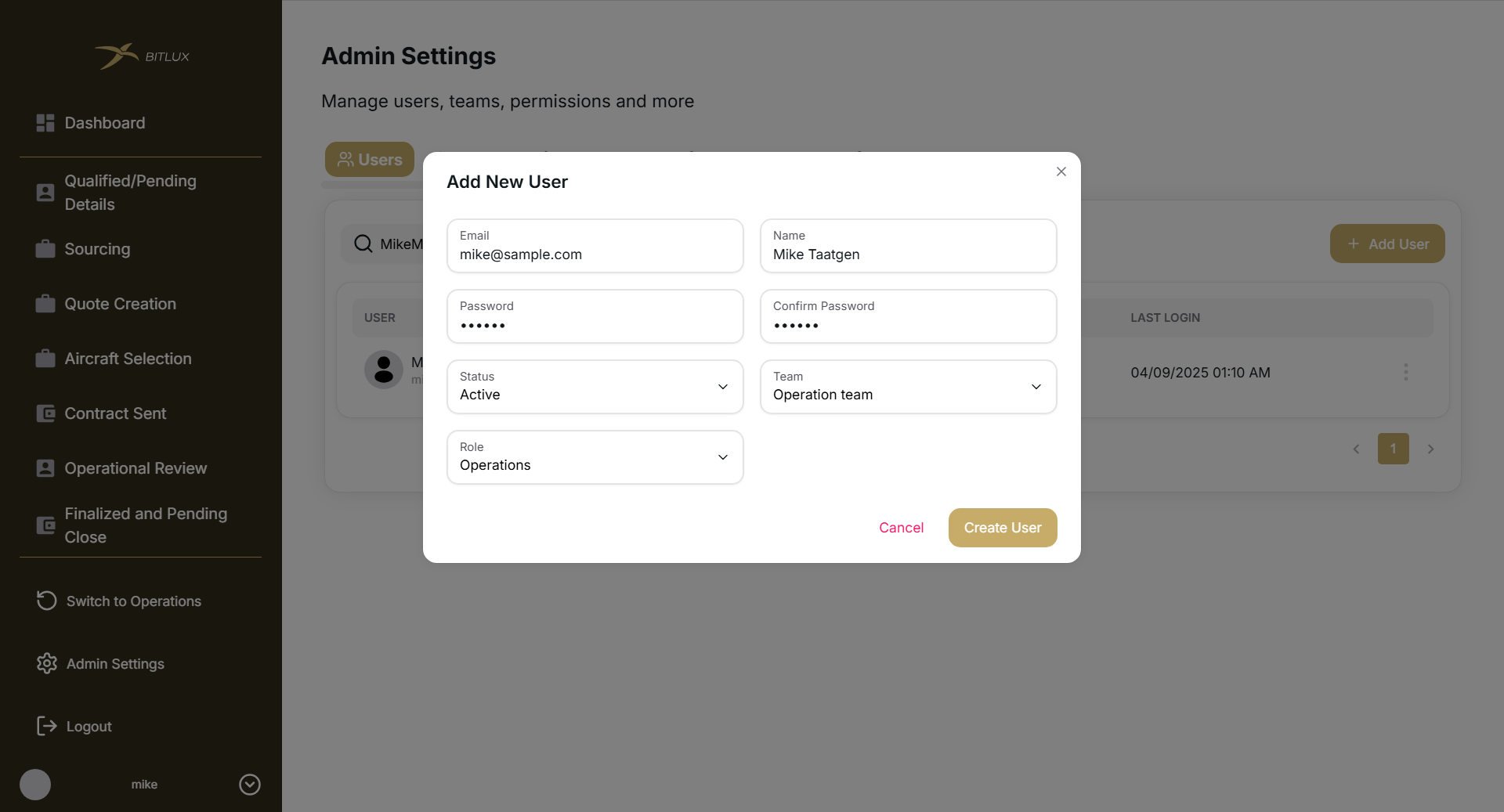
Task: Cancel the new user form
Action: point(901,528)
